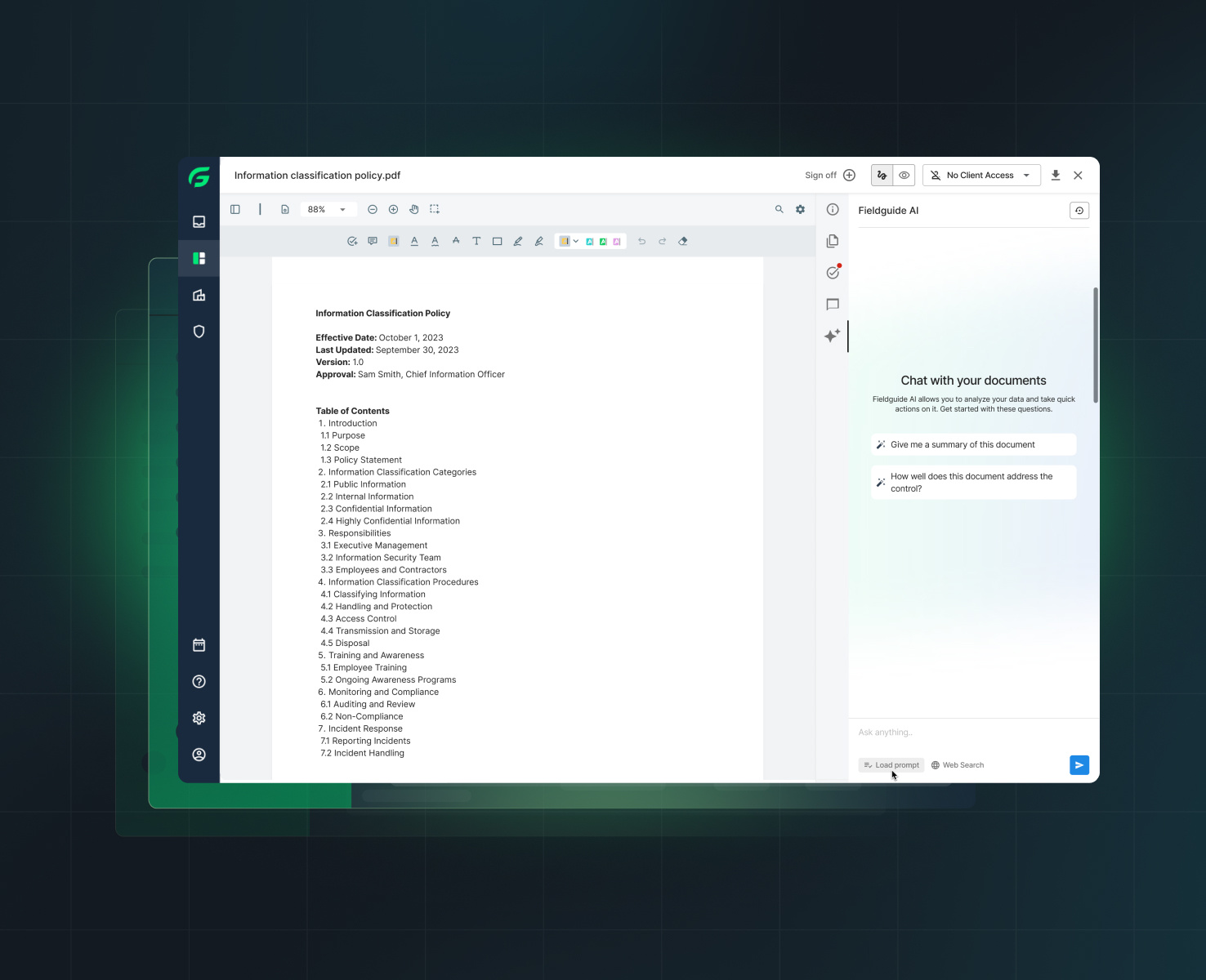Image resolution: width=1206 pixels, height=980 pixels.
Task: Select the strikeout text tool
Action: pyautogui.click(x=456, y=241)
